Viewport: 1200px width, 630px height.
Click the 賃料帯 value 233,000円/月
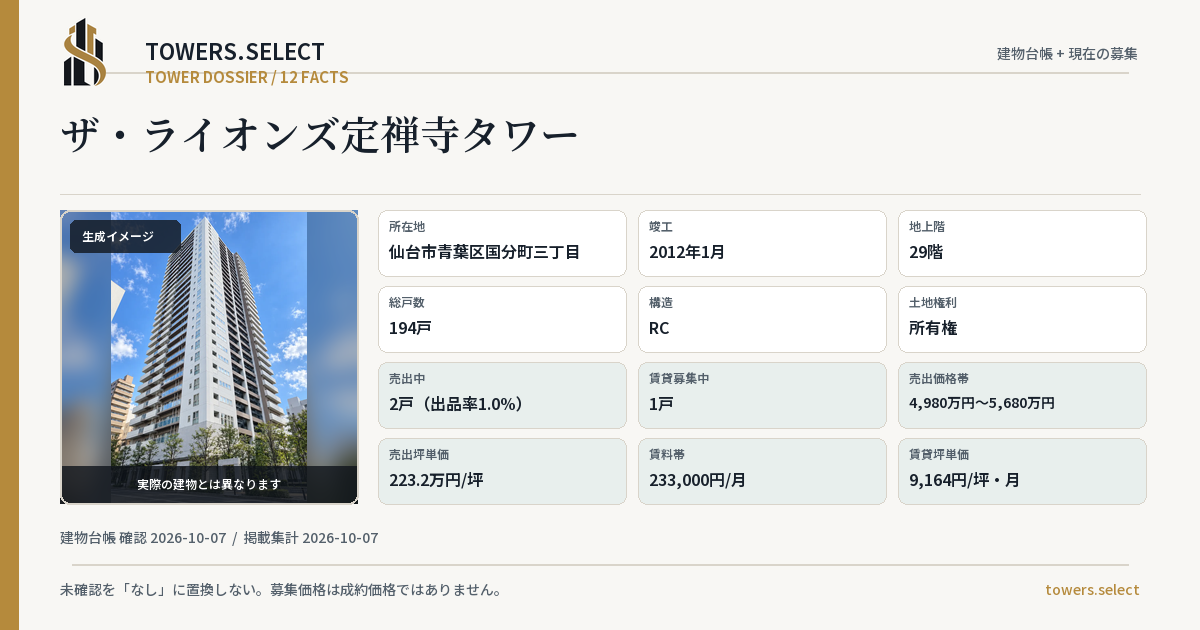tap(698, 480)
